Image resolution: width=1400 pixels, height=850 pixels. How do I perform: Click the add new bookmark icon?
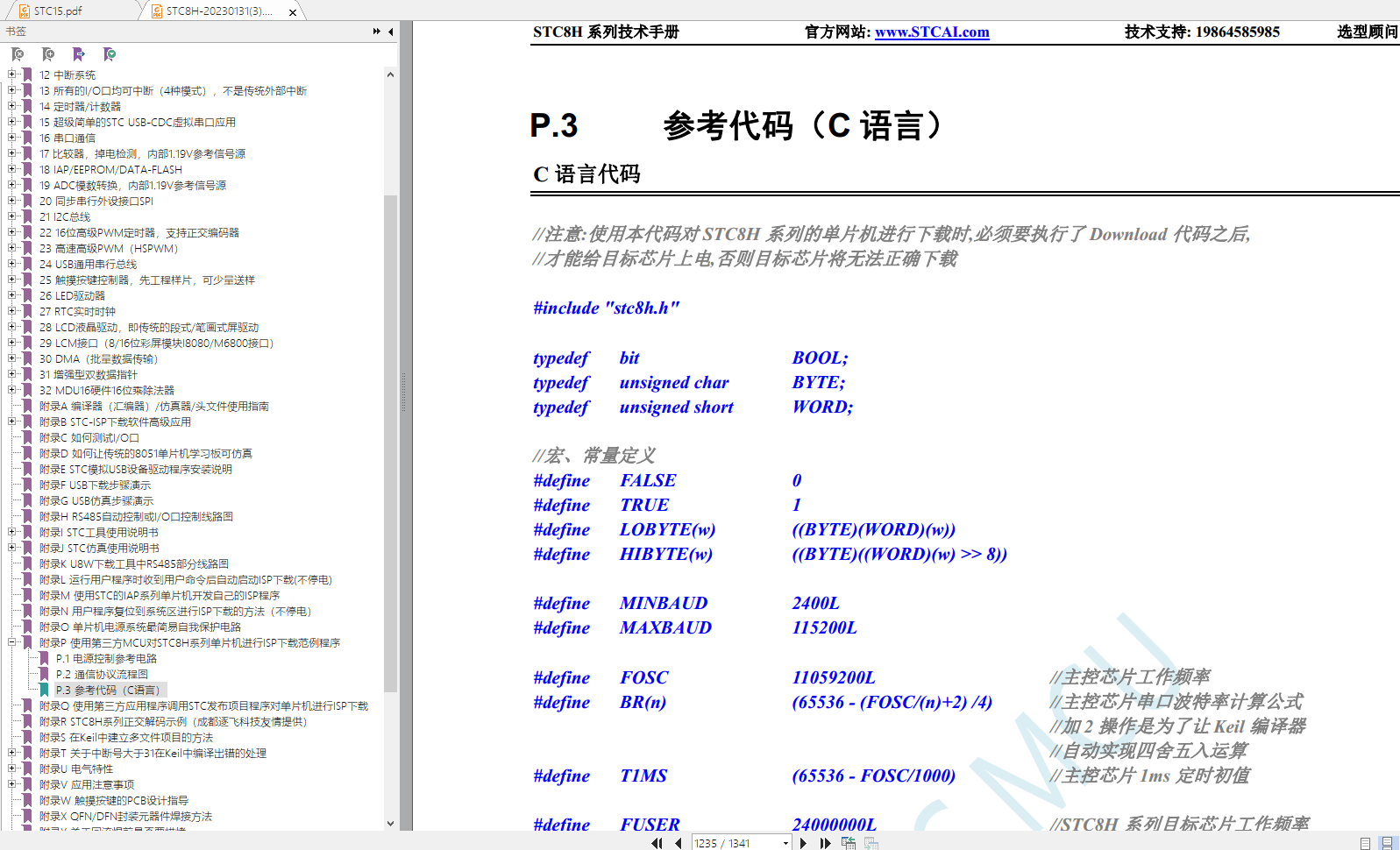(x=48, y=54)
